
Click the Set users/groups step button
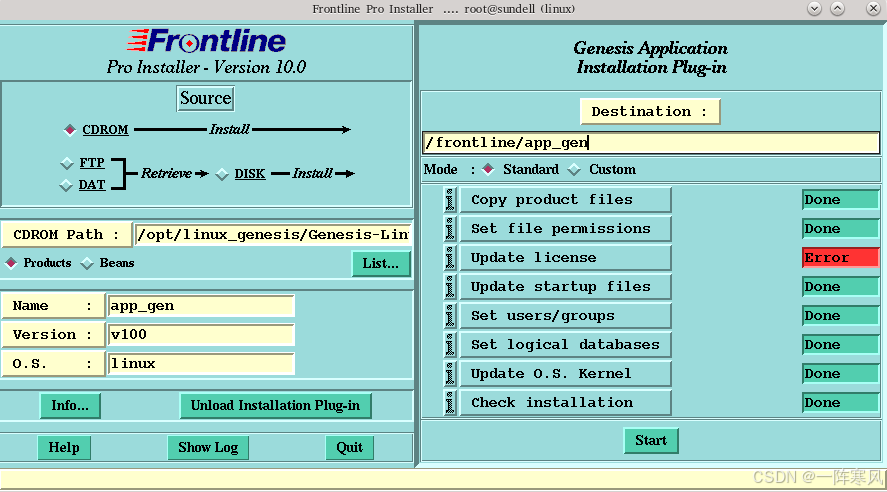coord(565,316)
